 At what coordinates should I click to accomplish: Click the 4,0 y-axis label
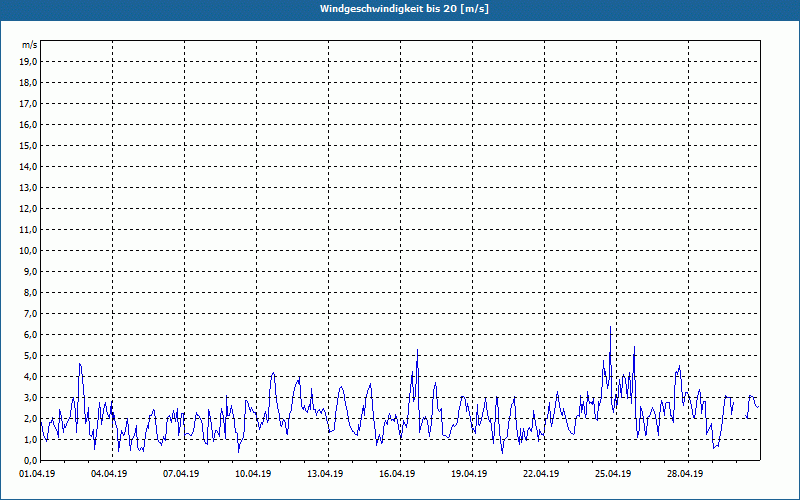coord(30,376)
